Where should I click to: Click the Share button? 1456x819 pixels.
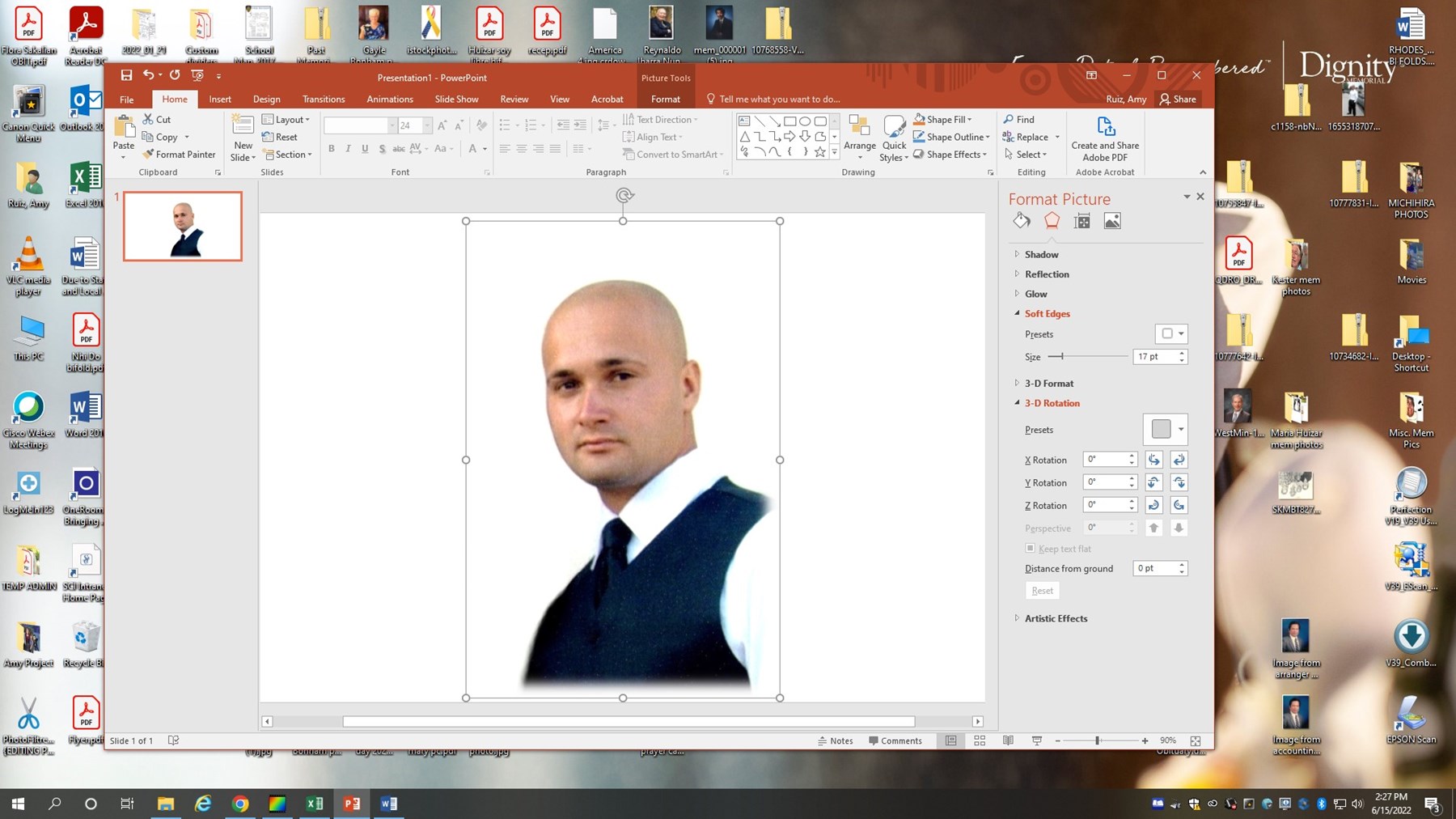click(1178, 99)
